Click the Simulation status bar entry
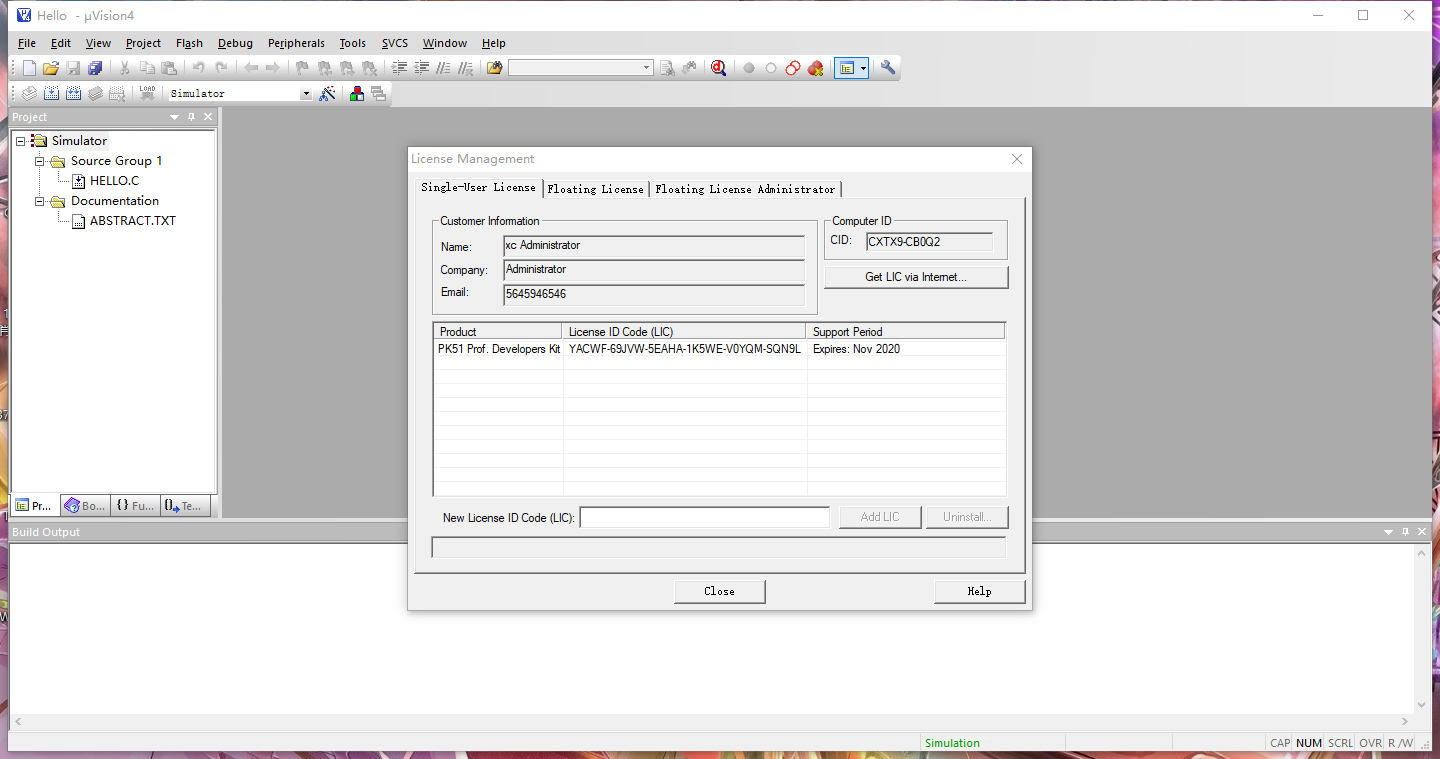1440x759 pixels. pos(952,743)
